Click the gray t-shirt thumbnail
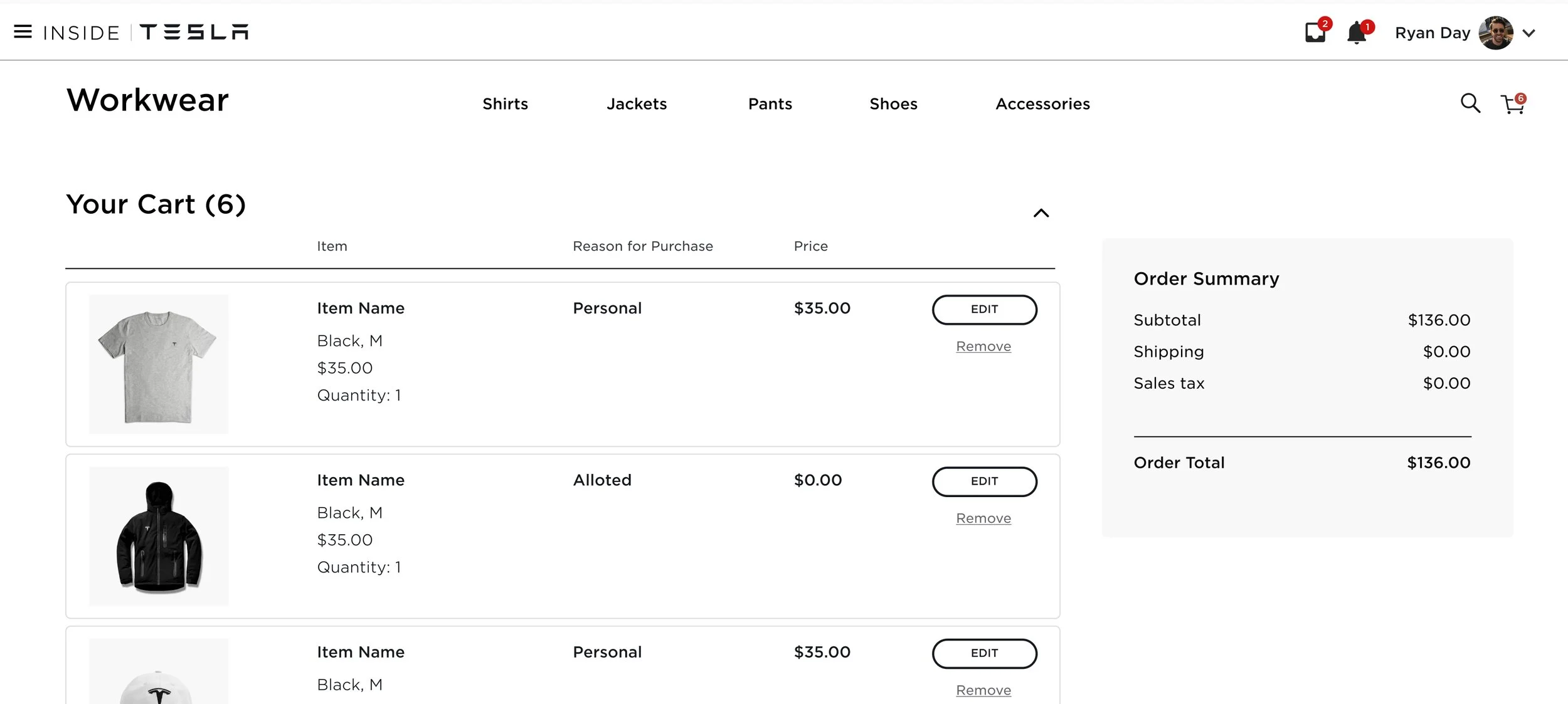 coord(159,364)
